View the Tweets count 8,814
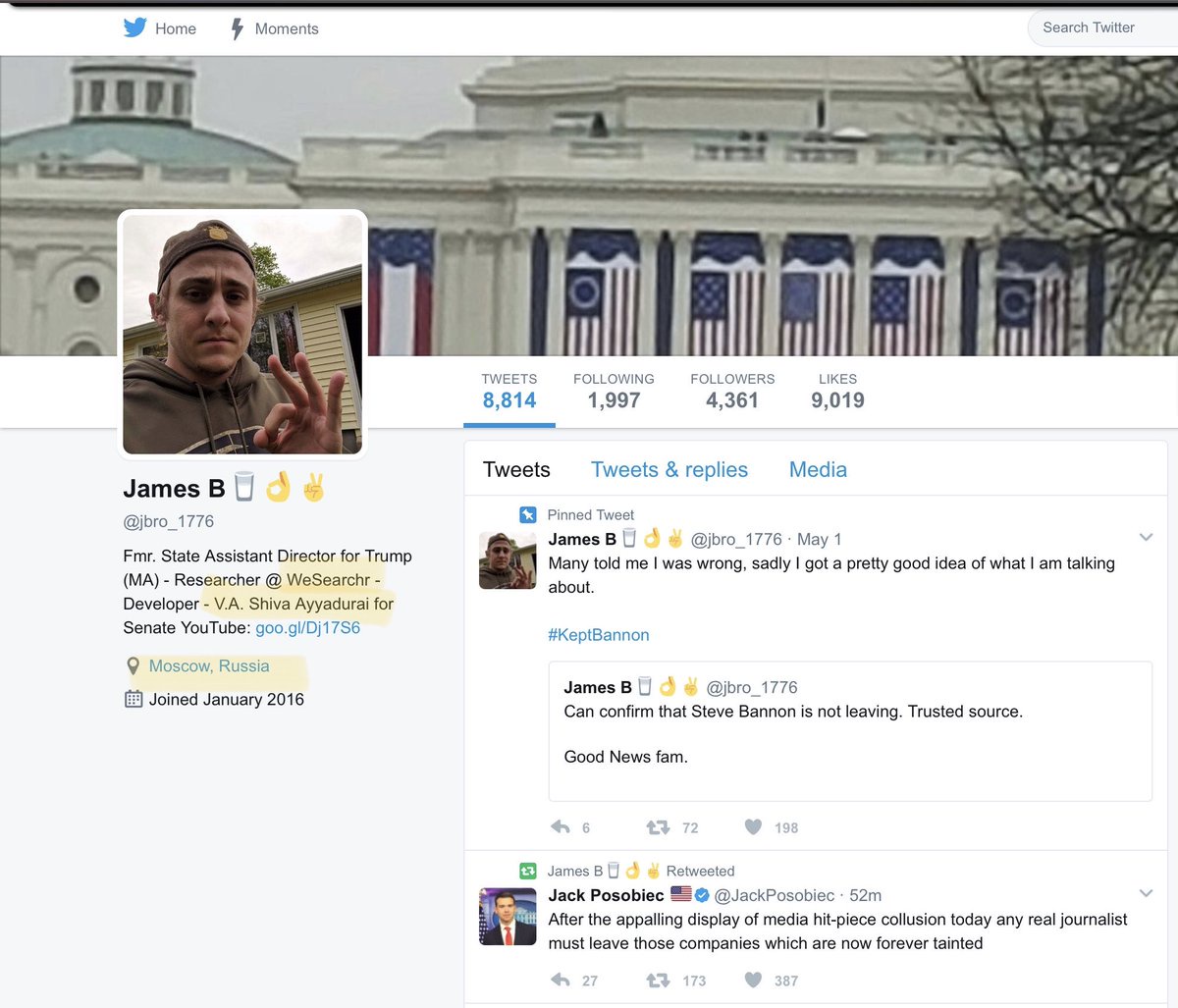 point(509,391)
